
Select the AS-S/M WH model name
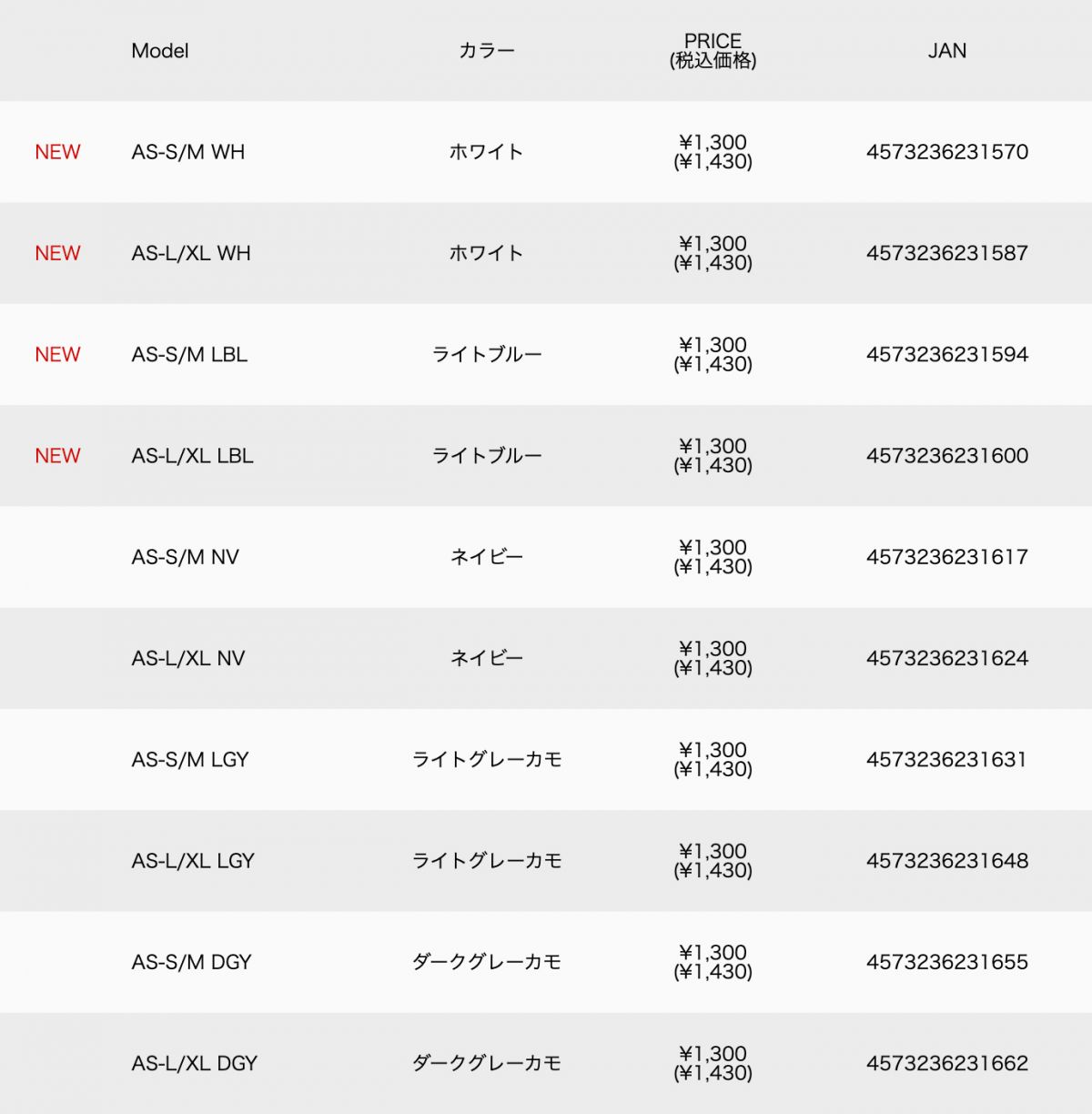point(188,152)
